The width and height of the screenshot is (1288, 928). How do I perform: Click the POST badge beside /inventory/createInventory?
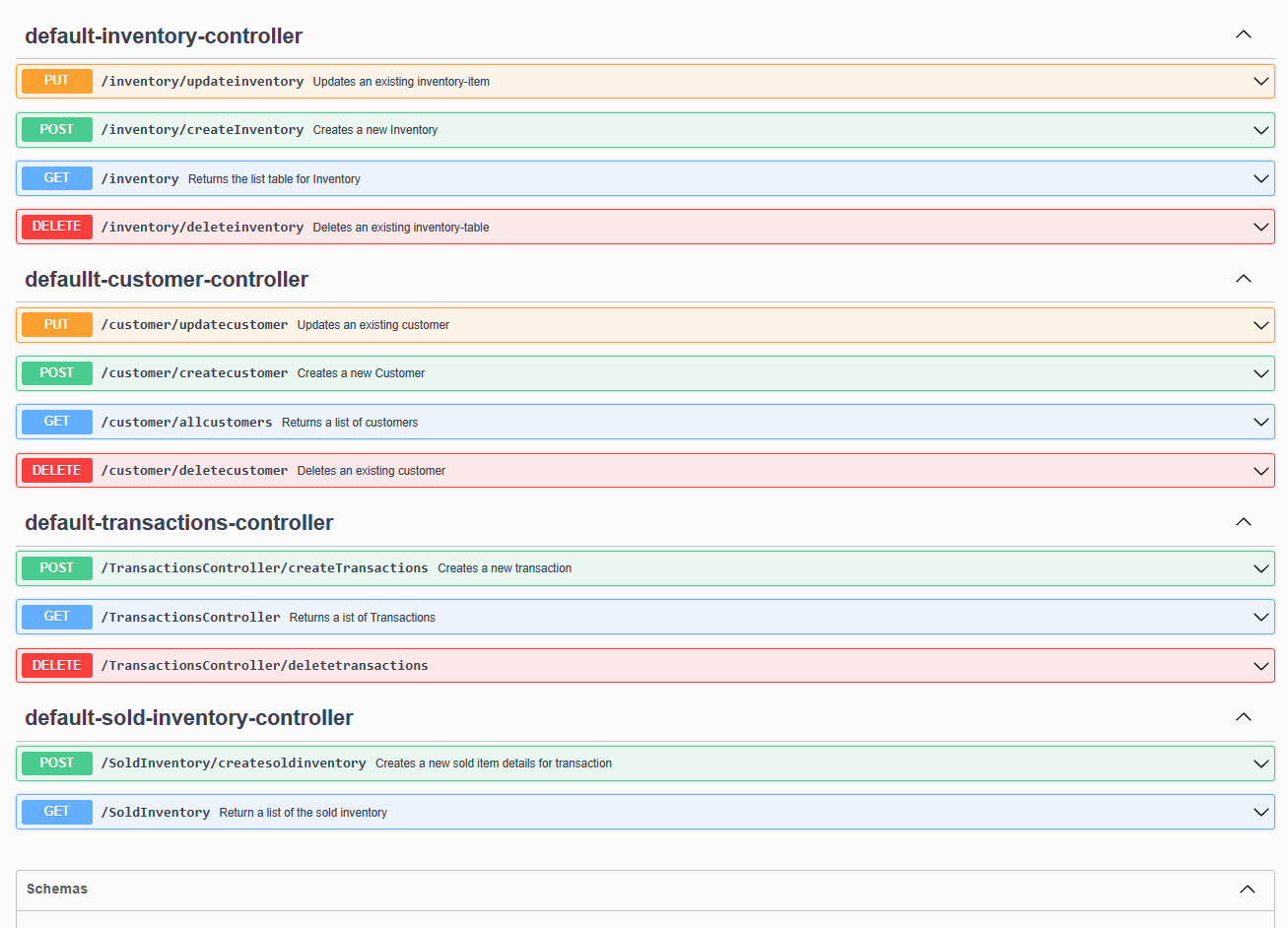pyautogui.click(x=56, y=129)
